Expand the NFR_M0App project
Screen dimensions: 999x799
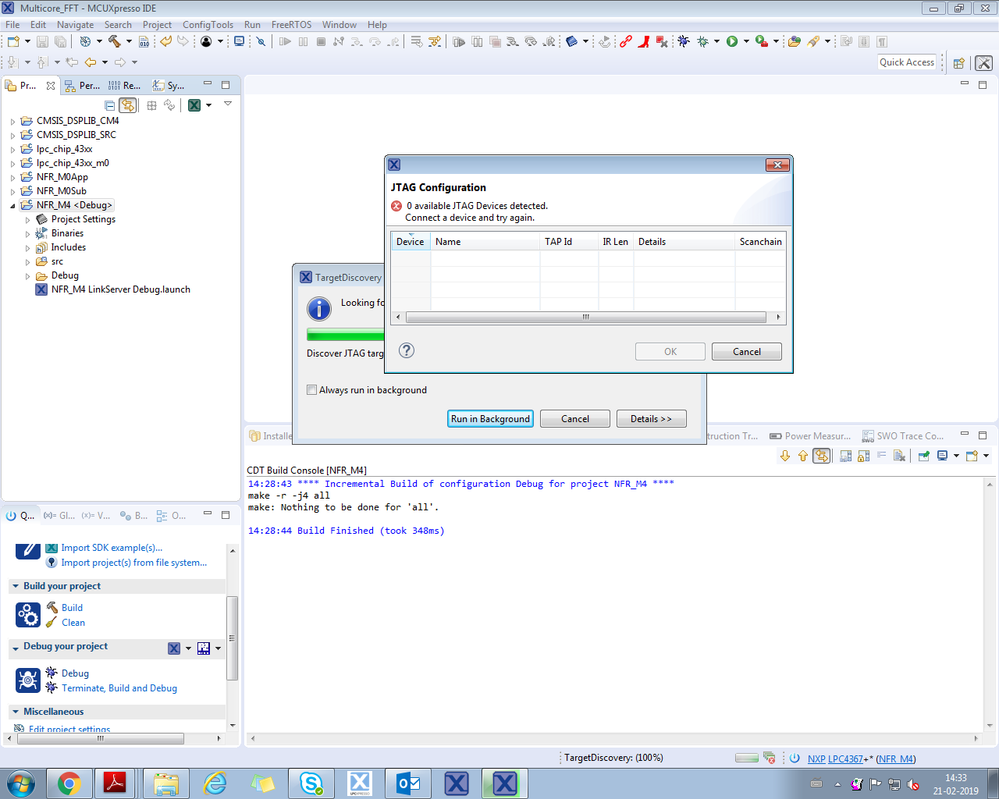(12, 177)
